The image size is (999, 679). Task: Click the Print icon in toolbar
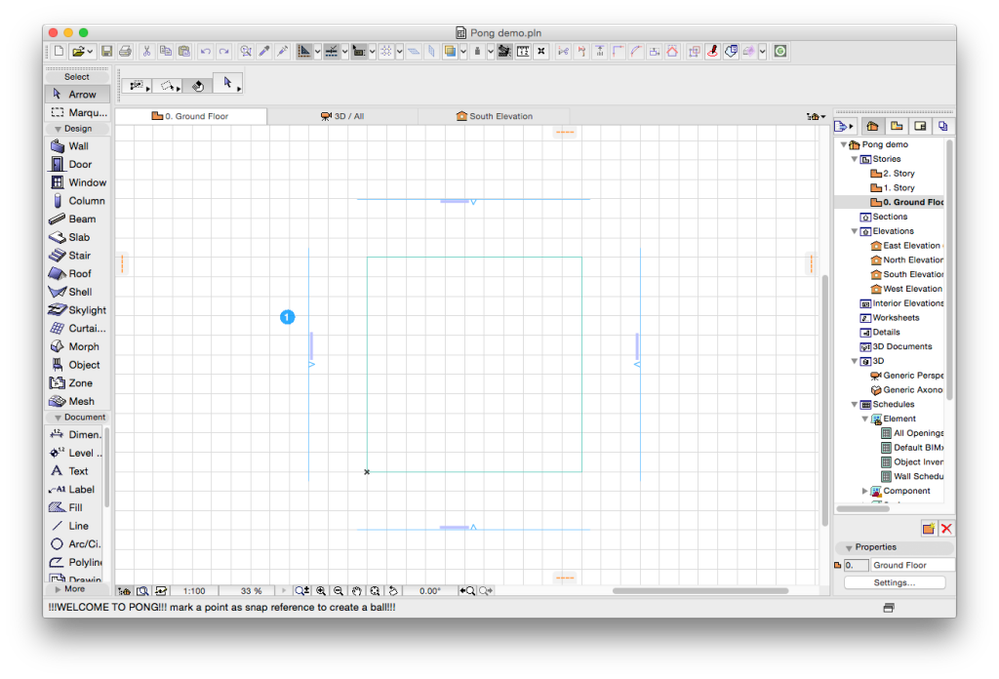tap(125, 51)
